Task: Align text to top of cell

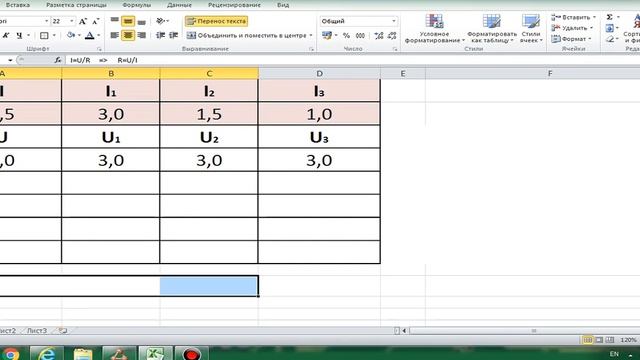Action: point(115,20)
